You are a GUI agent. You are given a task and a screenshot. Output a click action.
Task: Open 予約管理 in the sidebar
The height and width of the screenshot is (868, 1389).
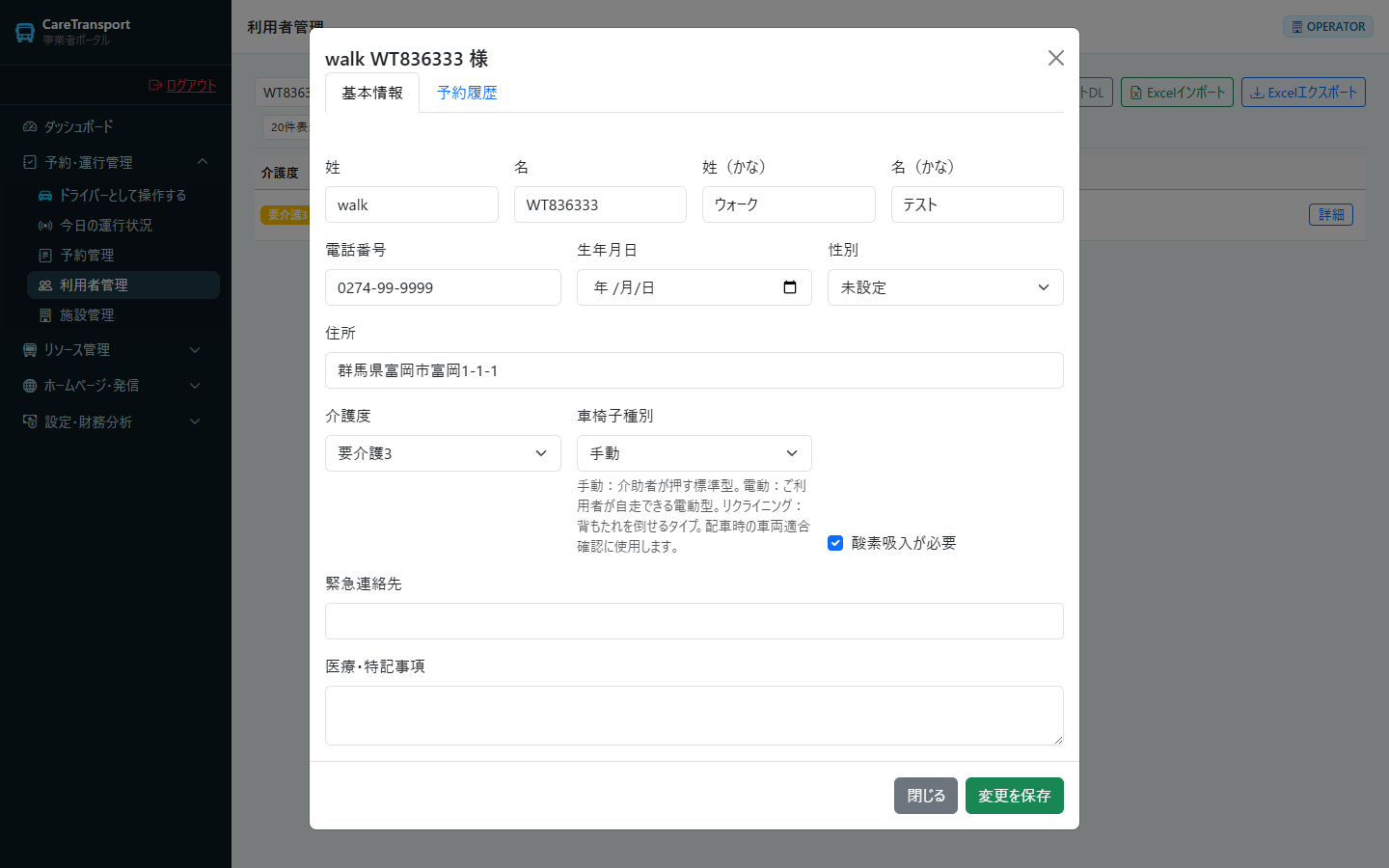coord(123,255)
